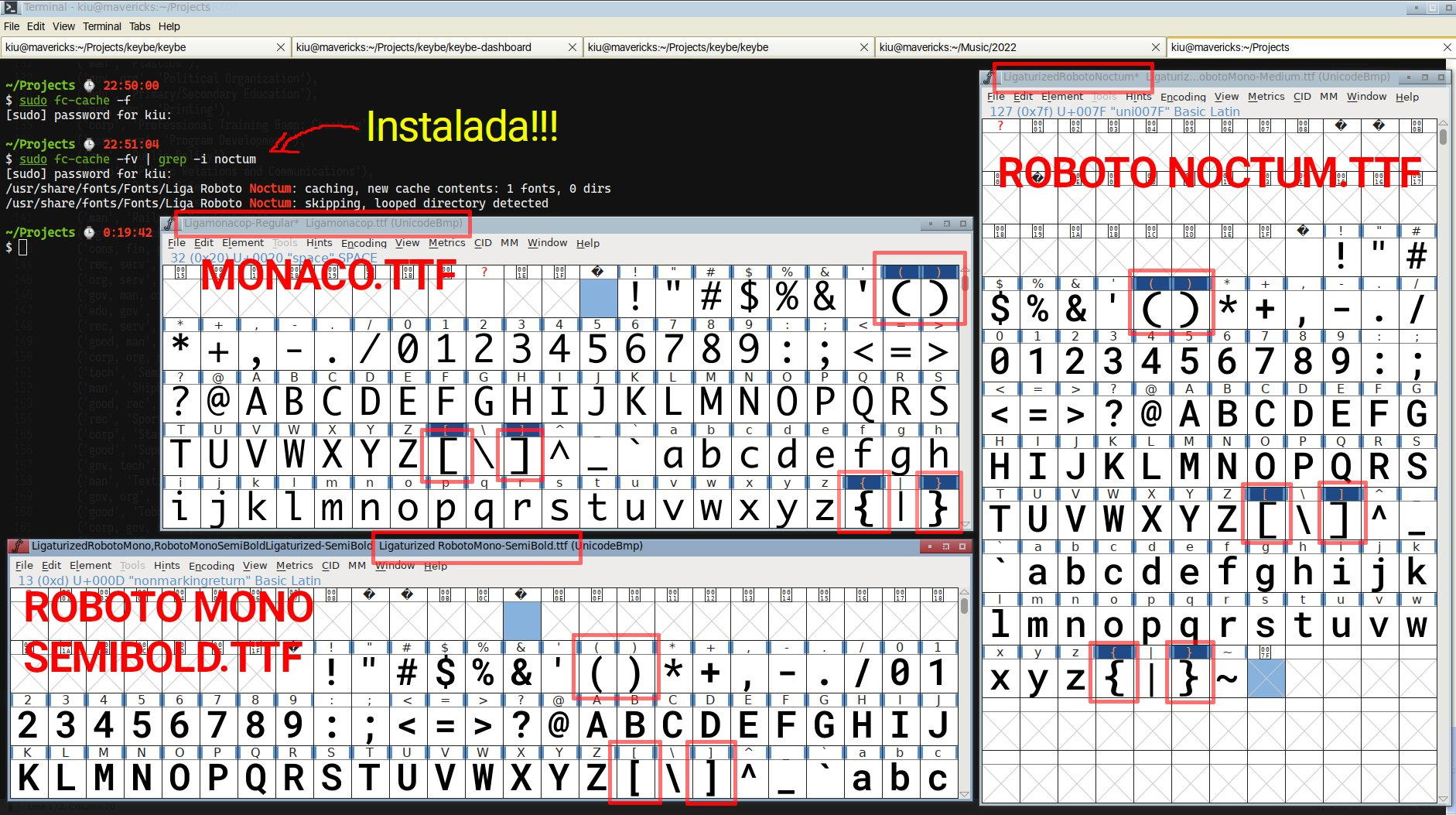Open Terminal's Help menu
Viewport: 1456px width, 815px height.
pyautogui.click(x=169, y=26)
